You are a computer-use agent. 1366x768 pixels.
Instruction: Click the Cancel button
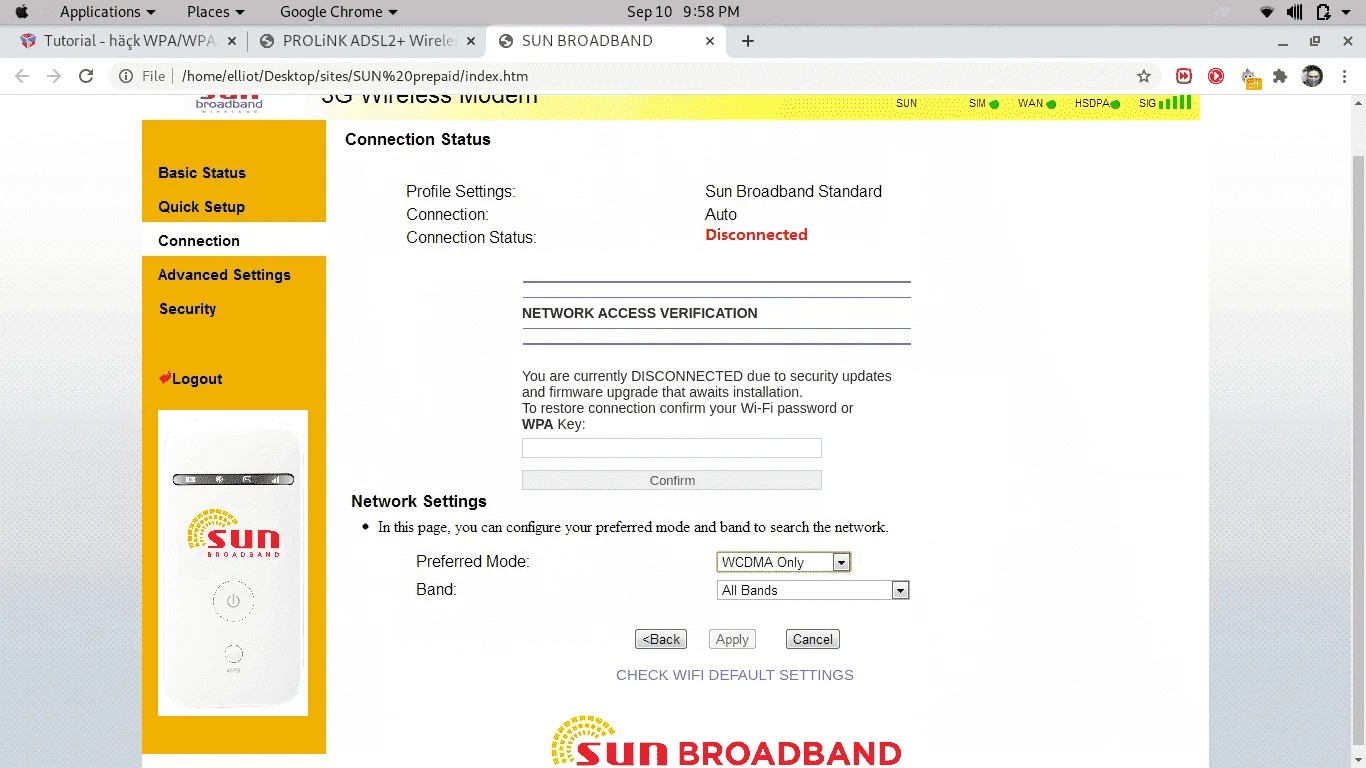point(812,639)
